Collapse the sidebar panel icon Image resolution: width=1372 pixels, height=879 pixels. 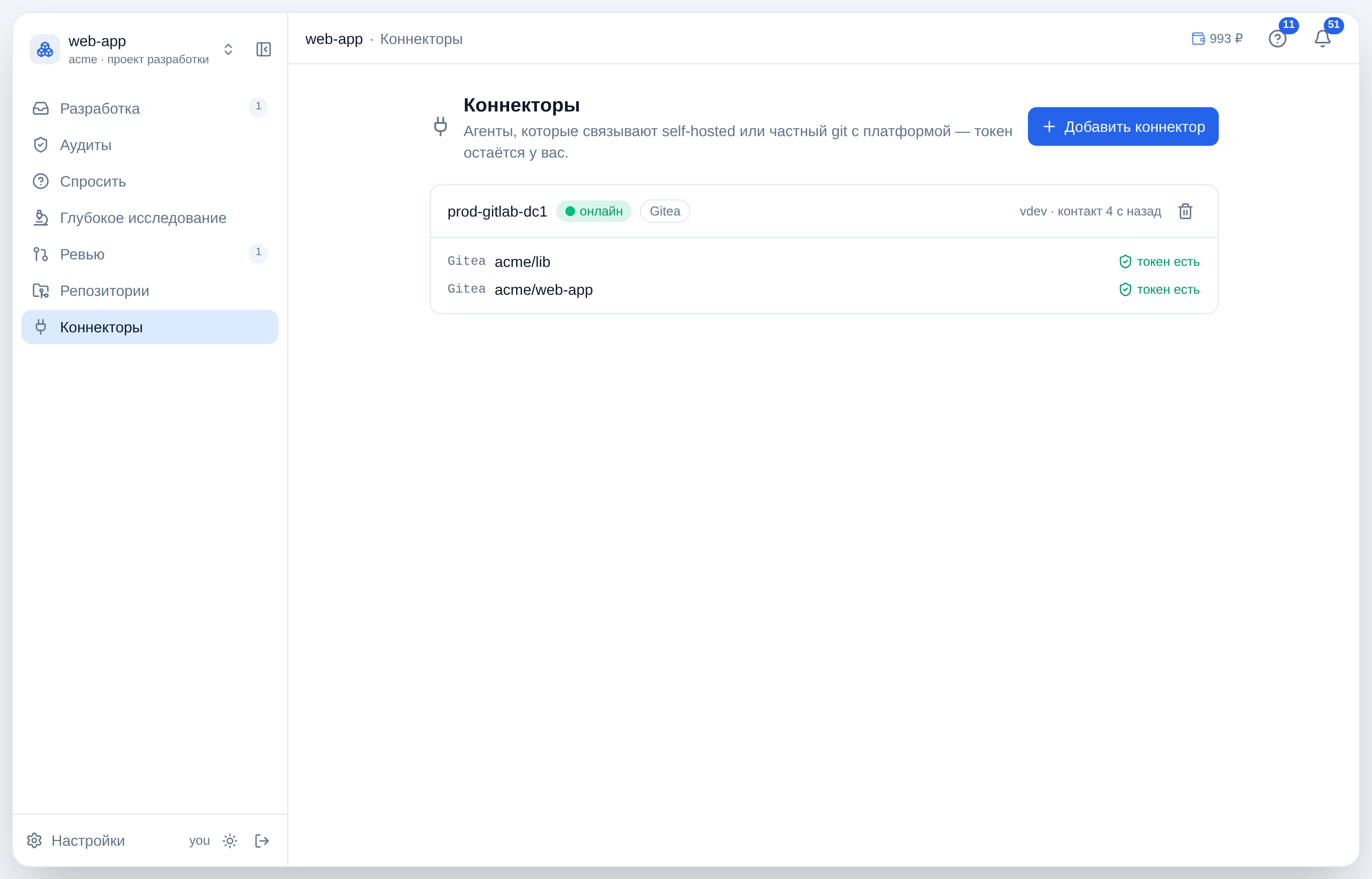click(x=264, y=50)
